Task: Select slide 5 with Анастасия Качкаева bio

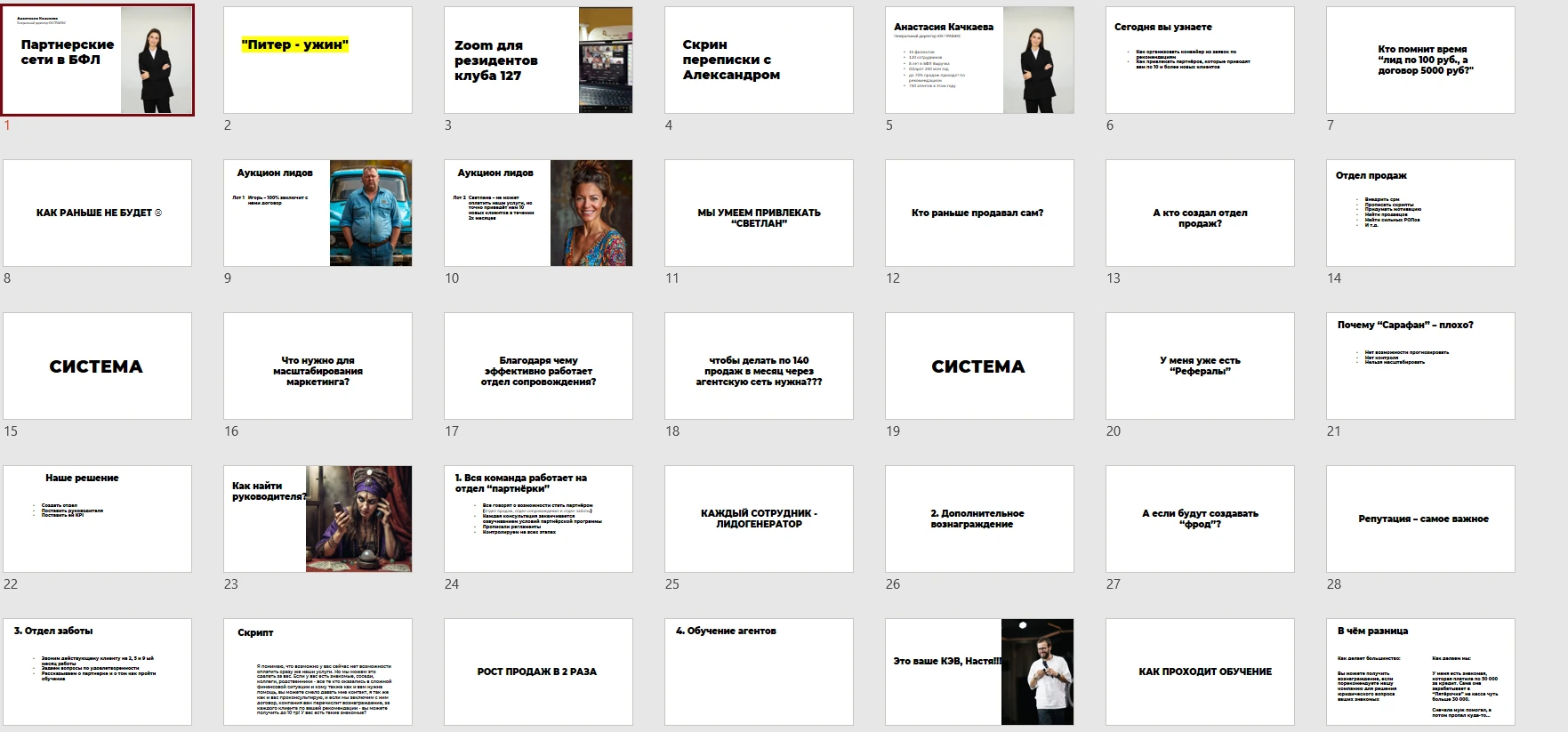Action: pyautogui.click(x=979, y=60)
